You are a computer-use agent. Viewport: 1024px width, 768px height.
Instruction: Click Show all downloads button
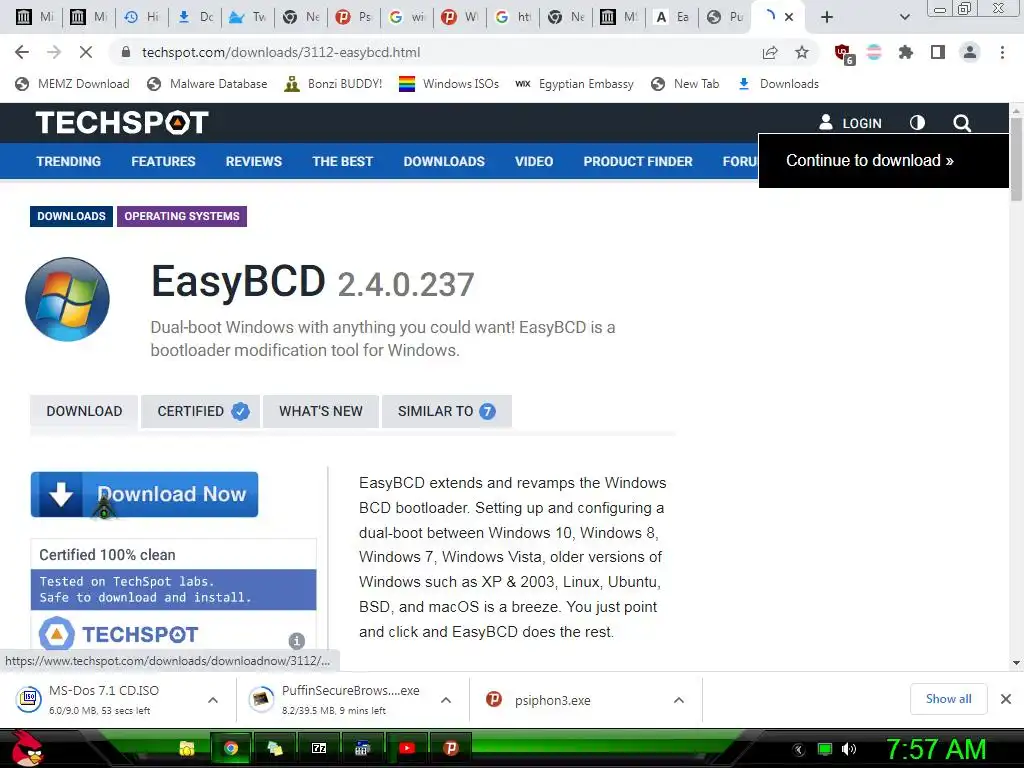coord(948,699)
